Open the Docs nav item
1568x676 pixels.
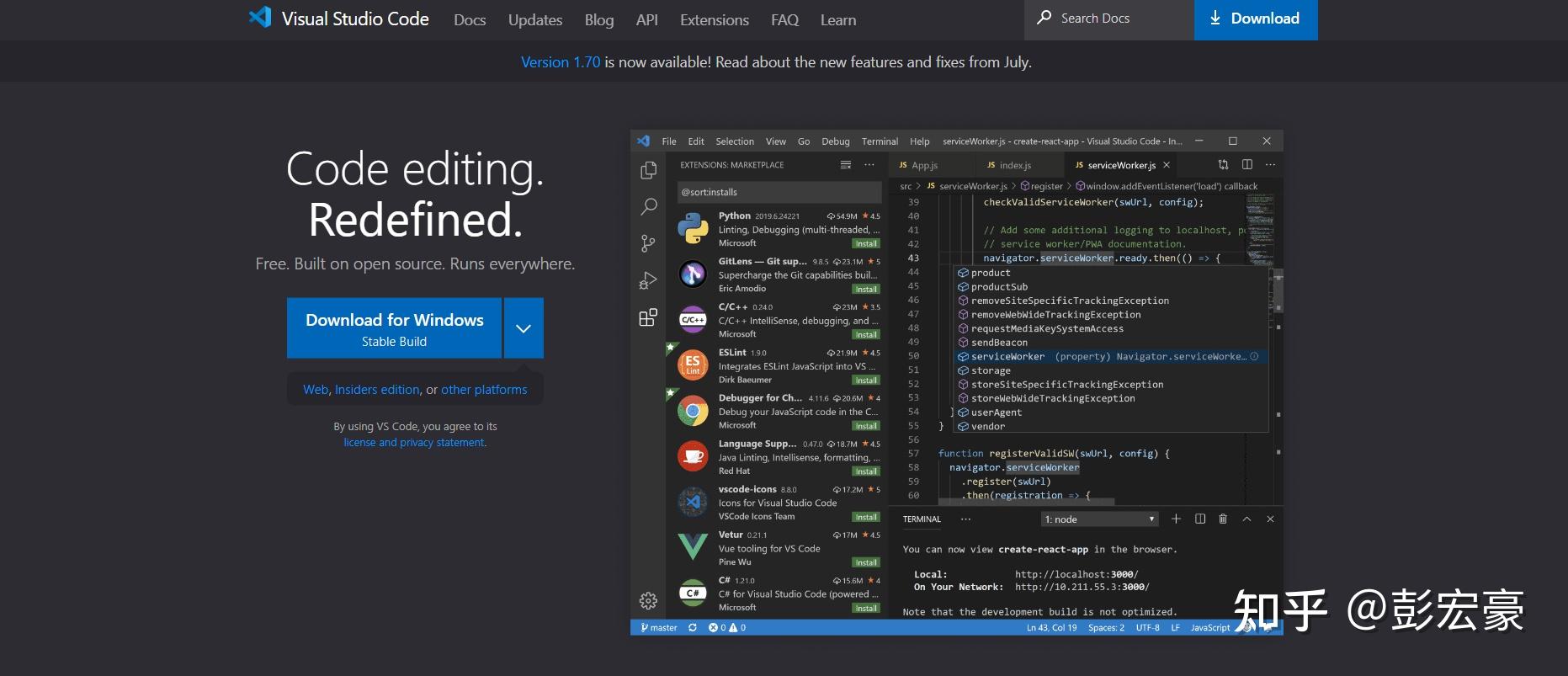(x=470, y=19)
